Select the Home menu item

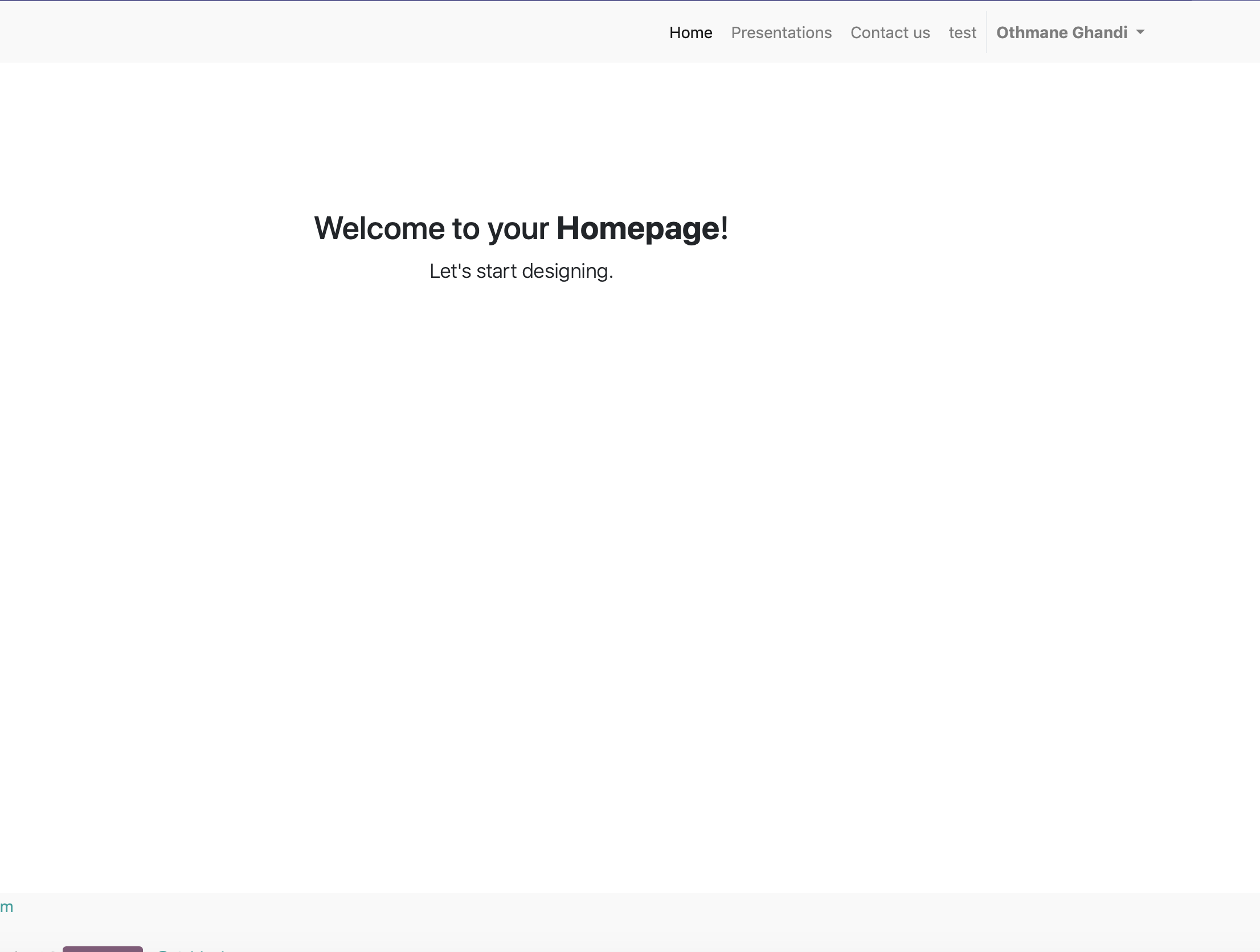[690, 32]
